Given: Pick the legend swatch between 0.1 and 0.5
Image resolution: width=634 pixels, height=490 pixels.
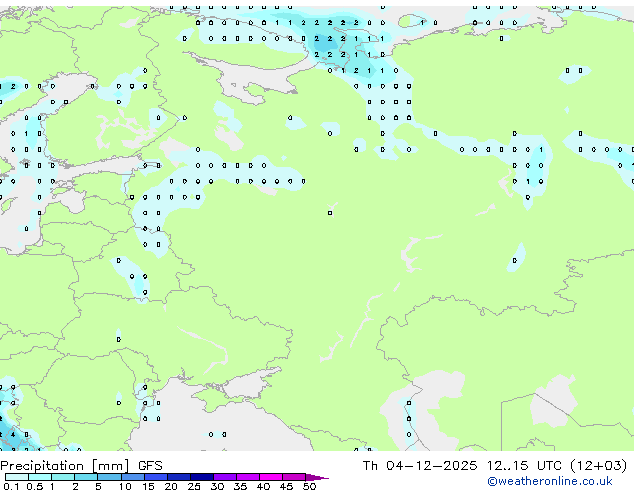Looking at the screenshot, I should 17,477.
